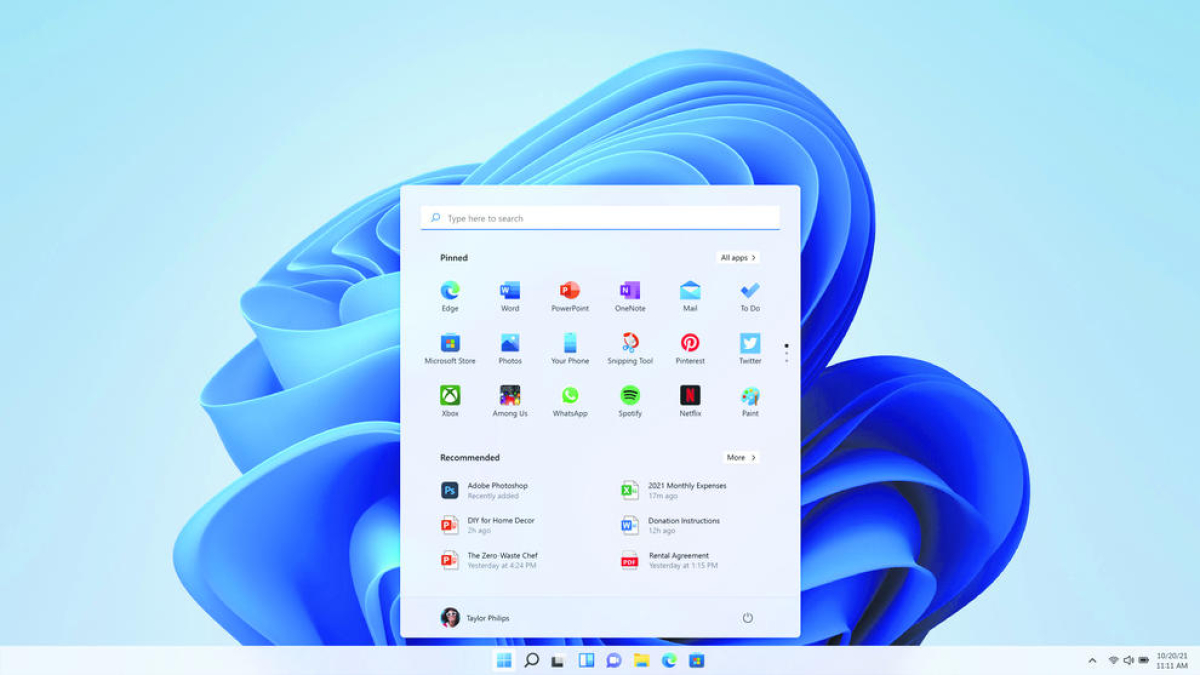Open the Mail app
This screenshot has height=675, width=1200.
pyautogui.click(x=689, y=290)
